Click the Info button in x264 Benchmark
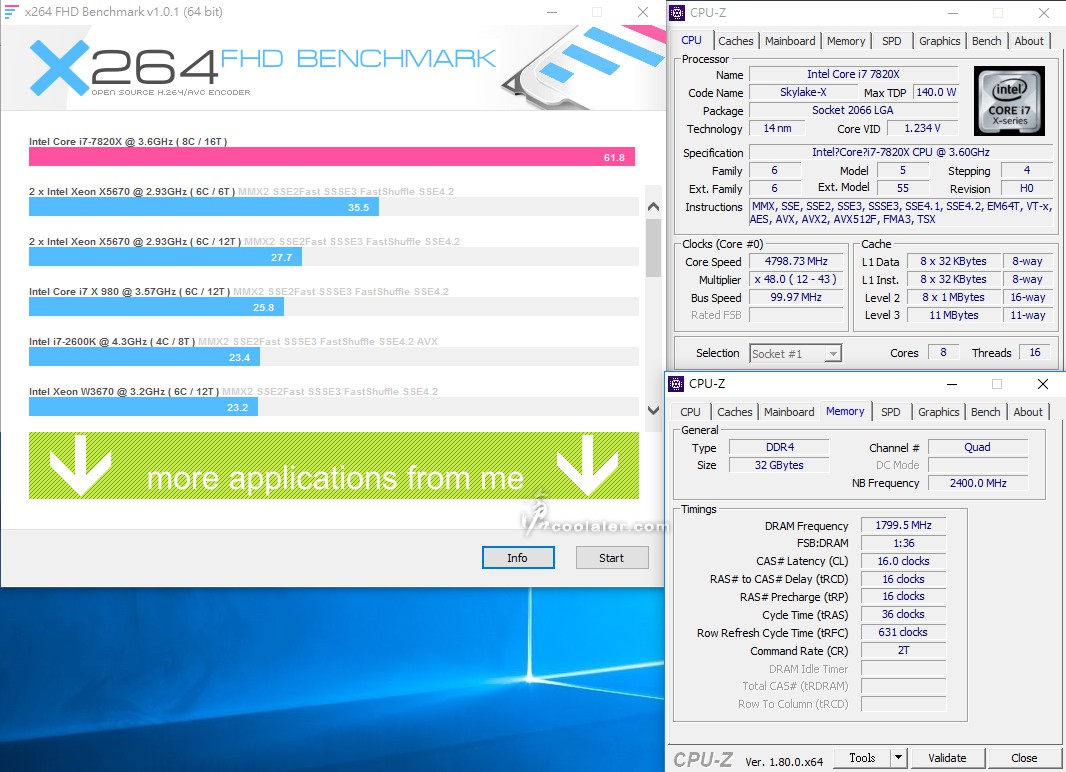Screen dimensions: 1066x772 [518, 558]
